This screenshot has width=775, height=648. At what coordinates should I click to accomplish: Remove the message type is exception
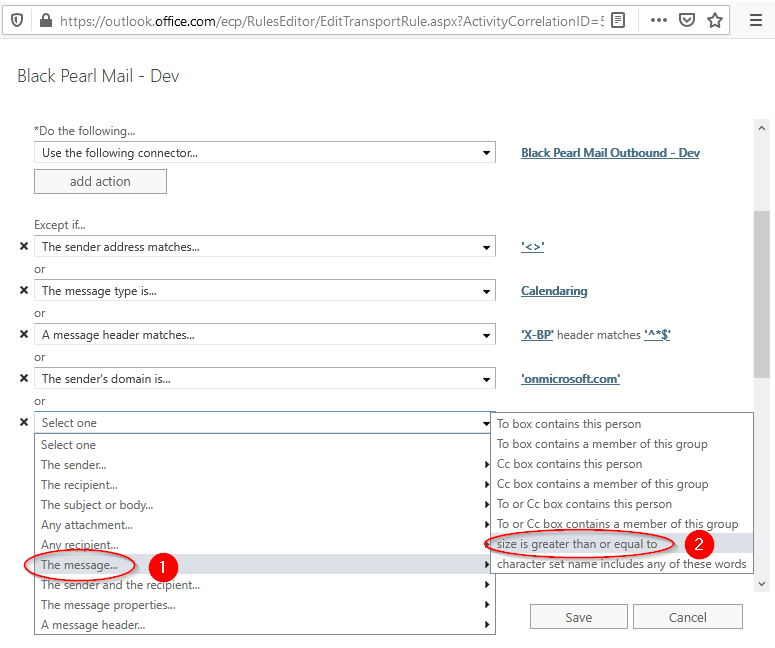pos(24,291)
